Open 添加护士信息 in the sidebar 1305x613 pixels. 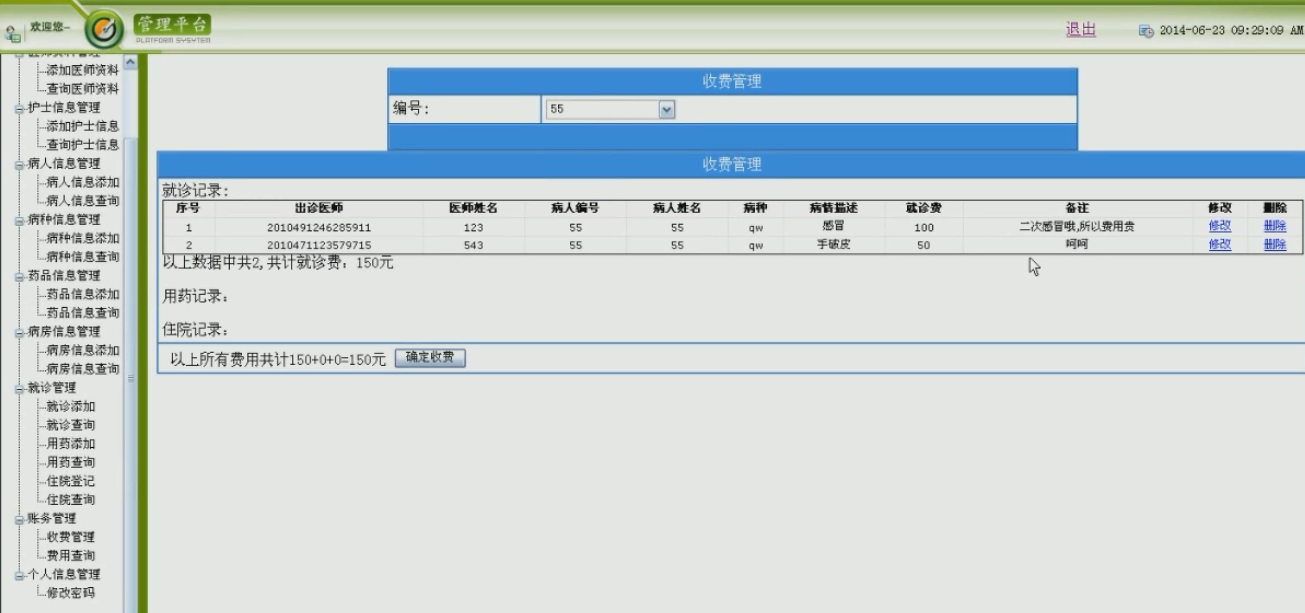(x=83, y=126)
